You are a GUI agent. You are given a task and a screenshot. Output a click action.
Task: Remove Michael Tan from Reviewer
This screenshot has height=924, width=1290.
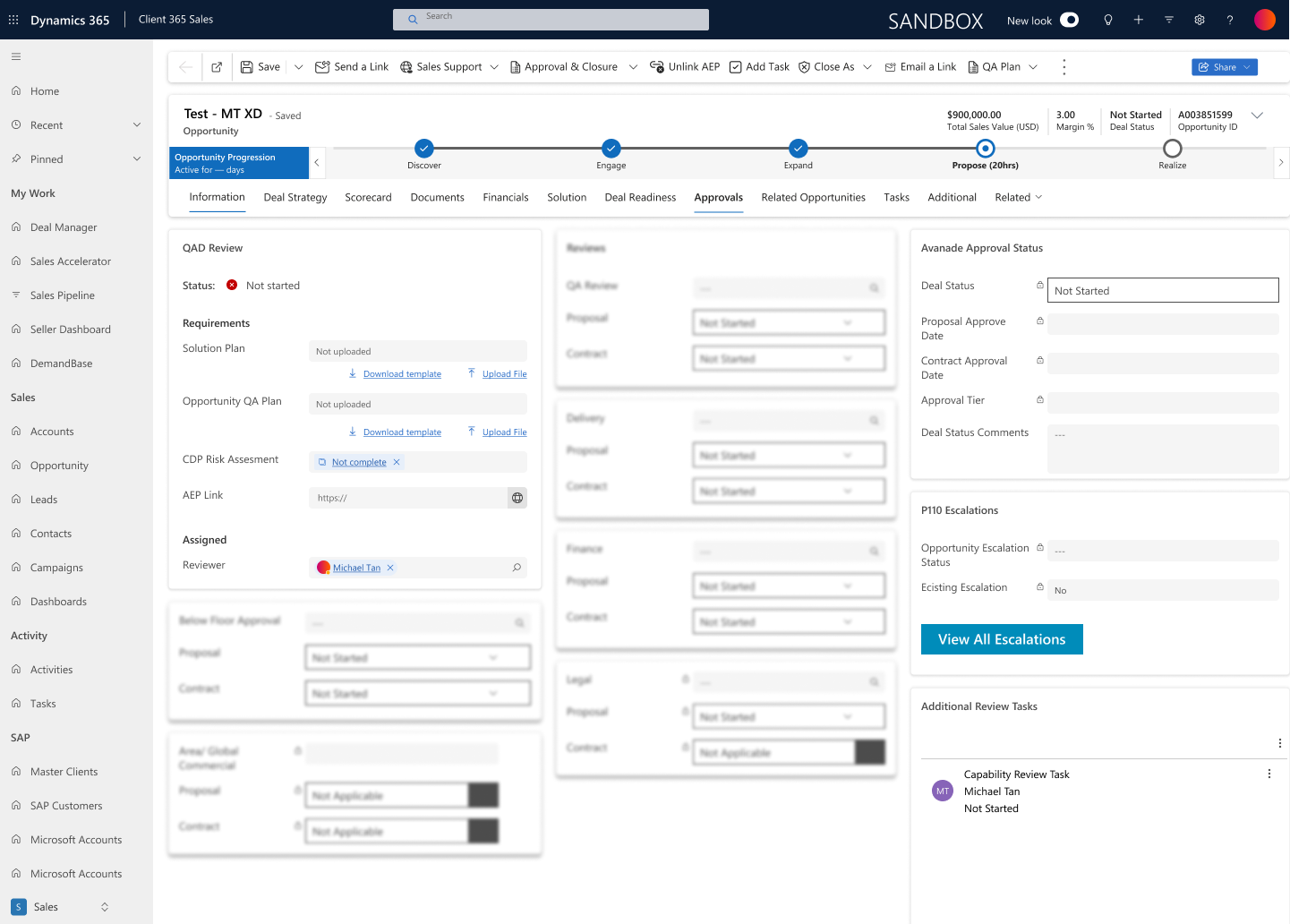(x=390, y=568)
